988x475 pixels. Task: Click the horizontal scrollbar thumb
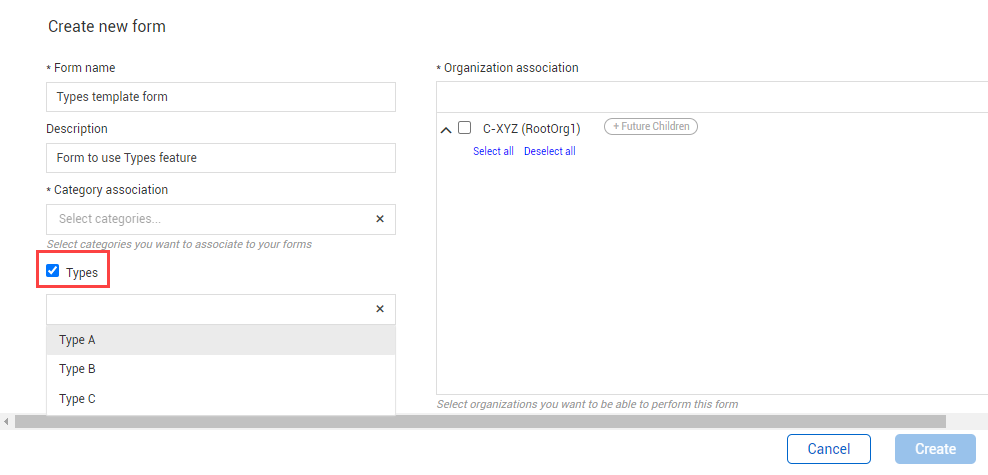480,422
